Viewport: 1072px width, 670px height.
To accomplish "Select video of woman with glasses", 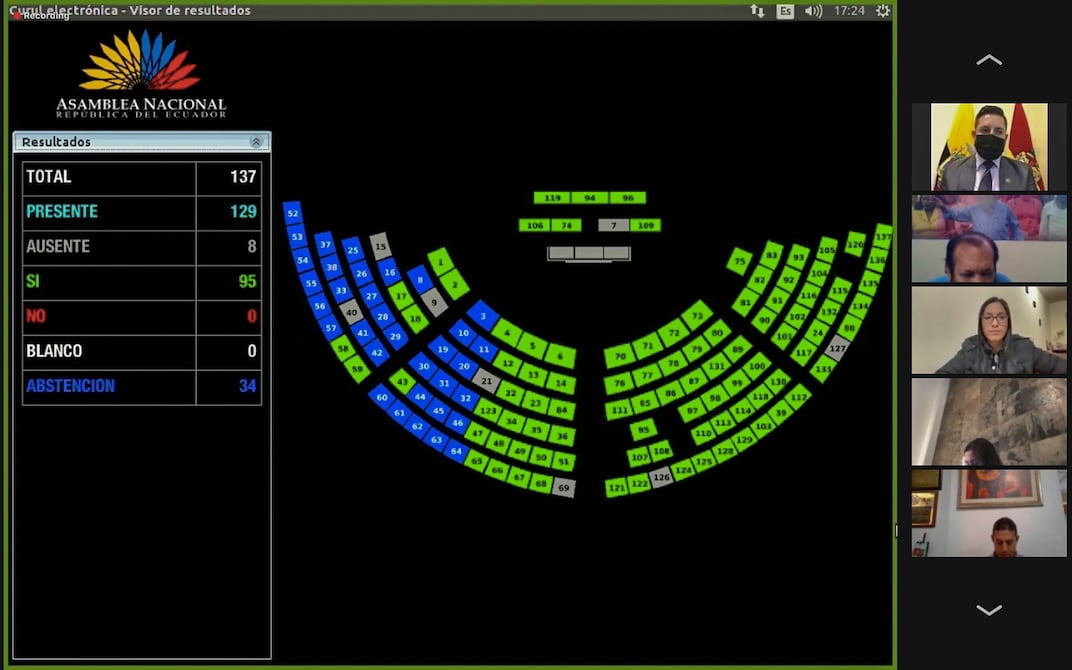I will click(x=988, y=330).
